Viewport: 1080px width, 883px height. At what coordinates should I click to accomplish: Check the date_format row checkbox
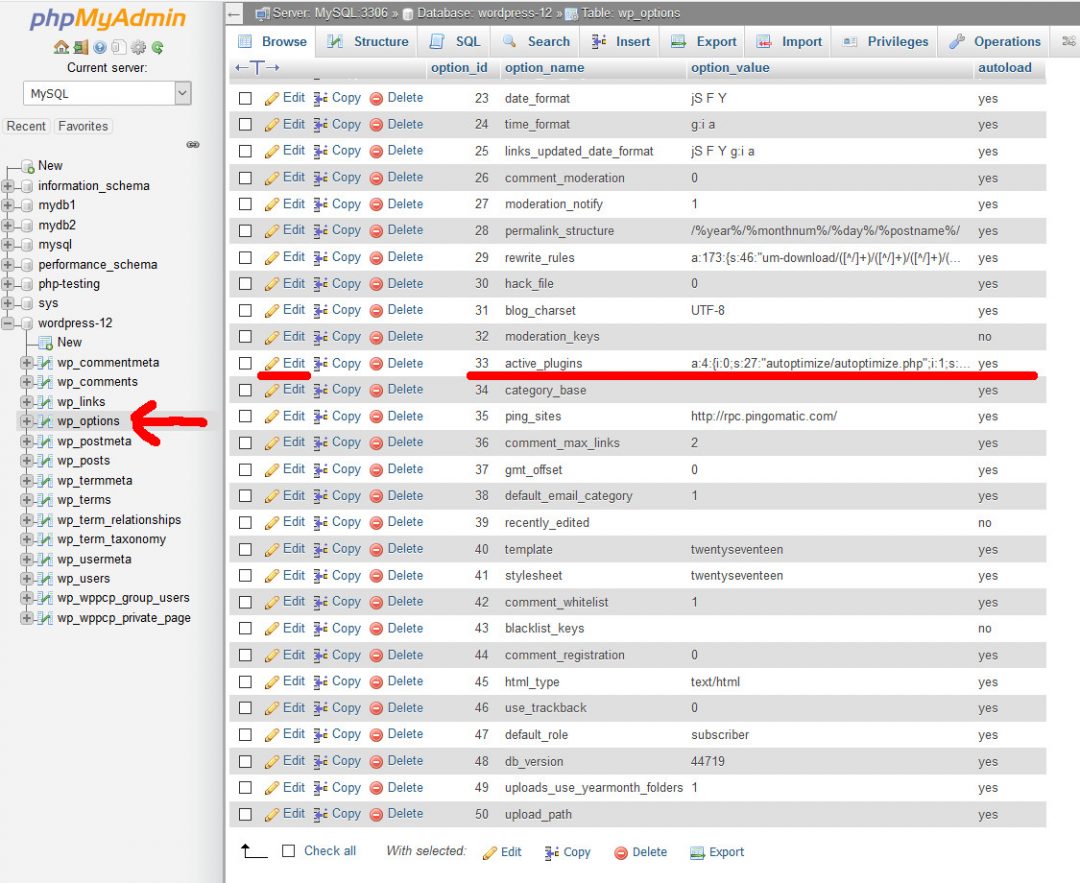[245, 98]
